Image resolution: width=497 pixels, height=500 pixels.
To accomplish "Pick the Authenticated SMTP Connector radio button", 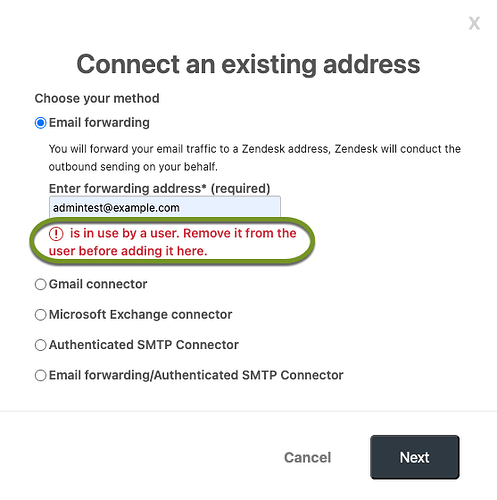I will click(x=41, y=345).
